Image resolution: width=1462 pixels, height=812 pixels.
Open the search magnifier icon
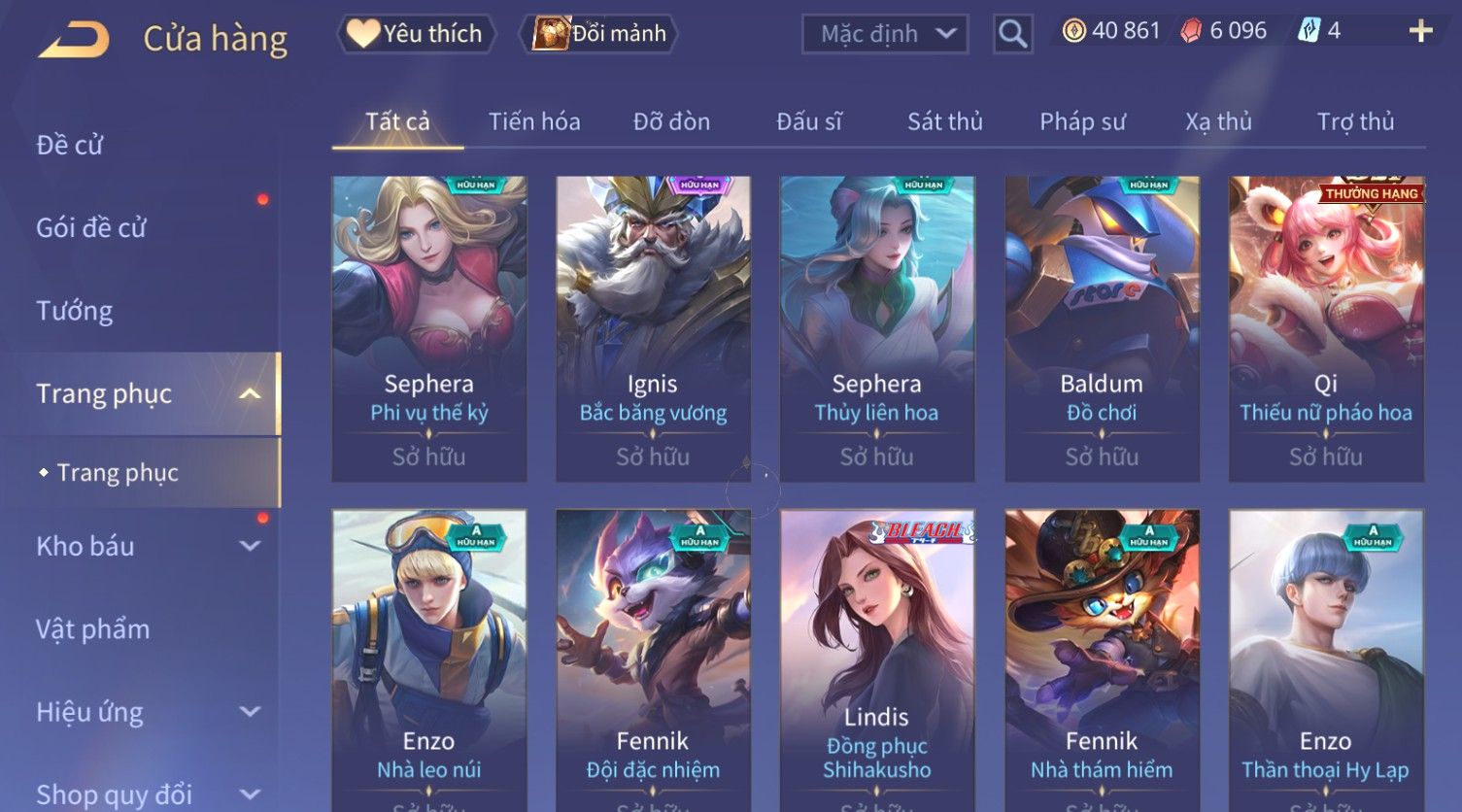[1013, 34]
